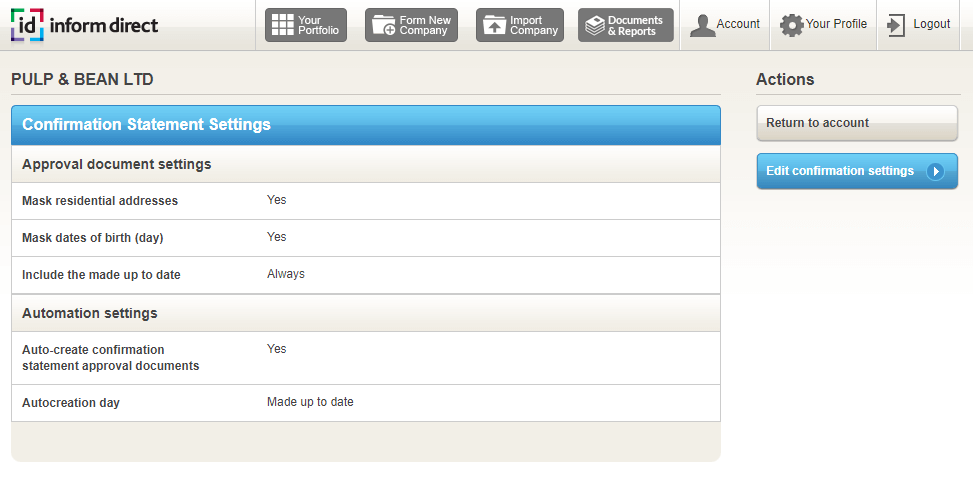Click the Logout arrow icon

tap(896, 25)
